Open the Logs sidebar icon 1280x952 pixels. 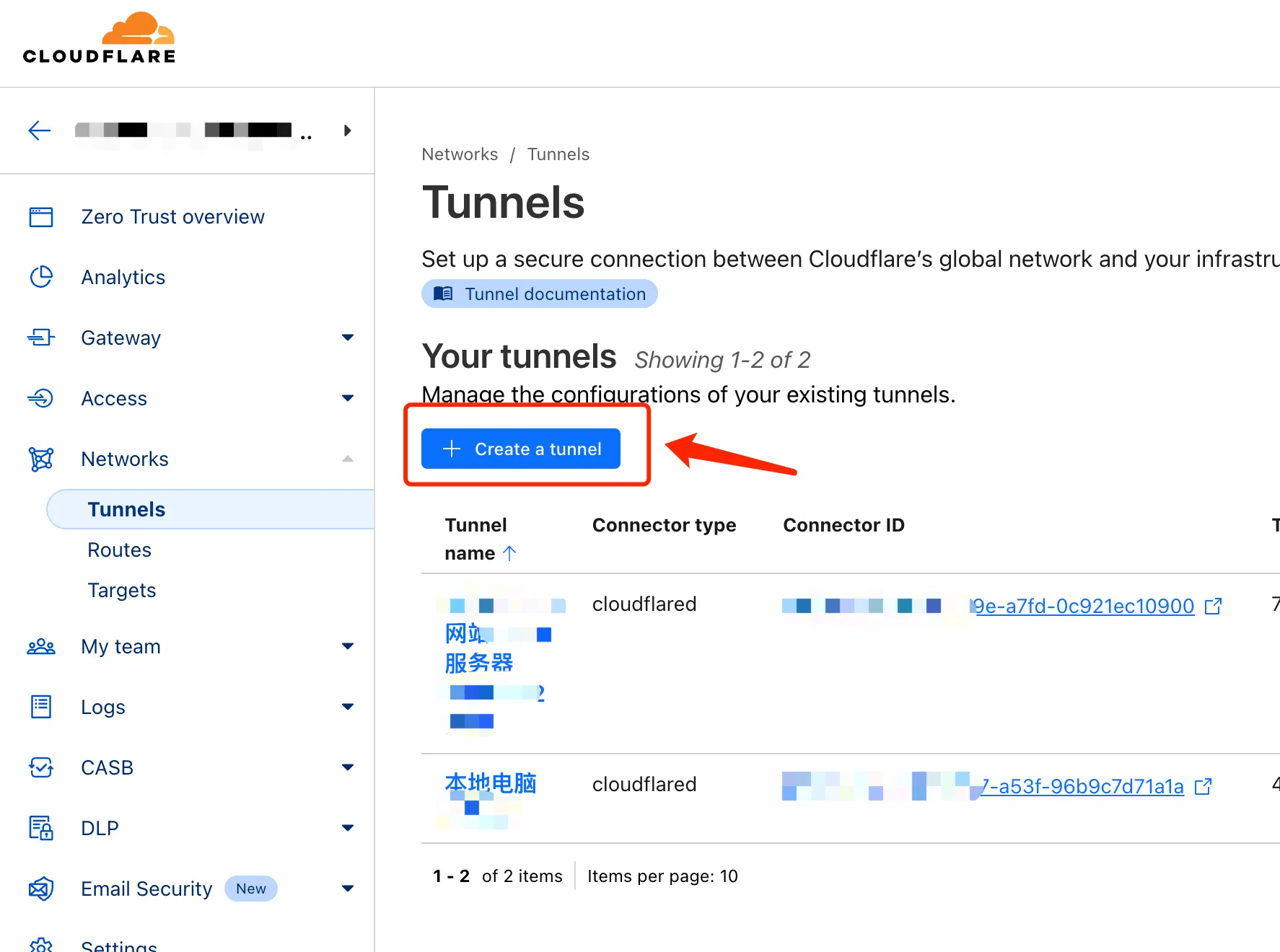click(40, 707)
